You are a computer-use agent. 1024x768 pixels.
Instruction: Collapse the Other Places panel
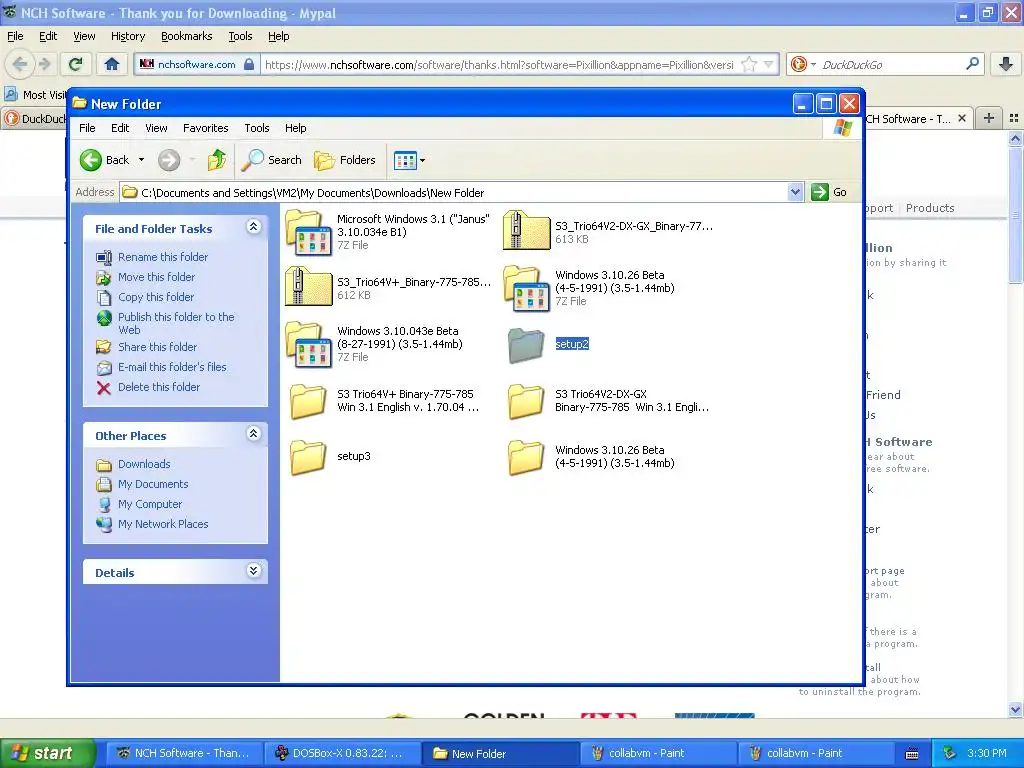click(253, 434)
